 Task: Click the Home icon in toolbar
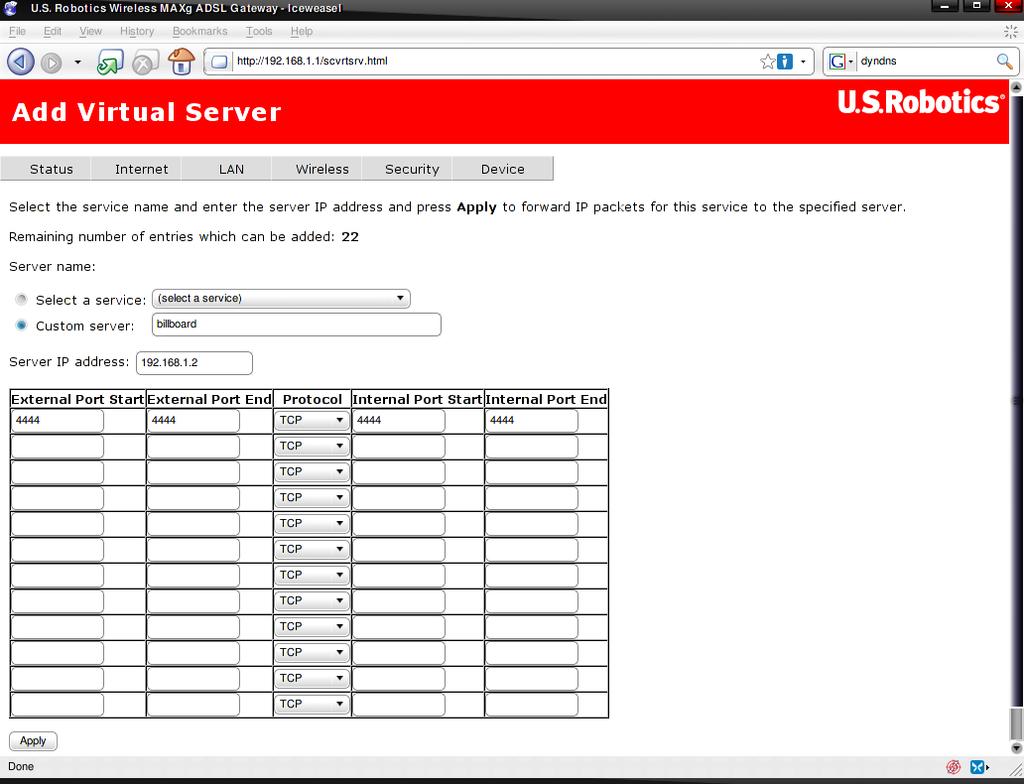(181, 61)
